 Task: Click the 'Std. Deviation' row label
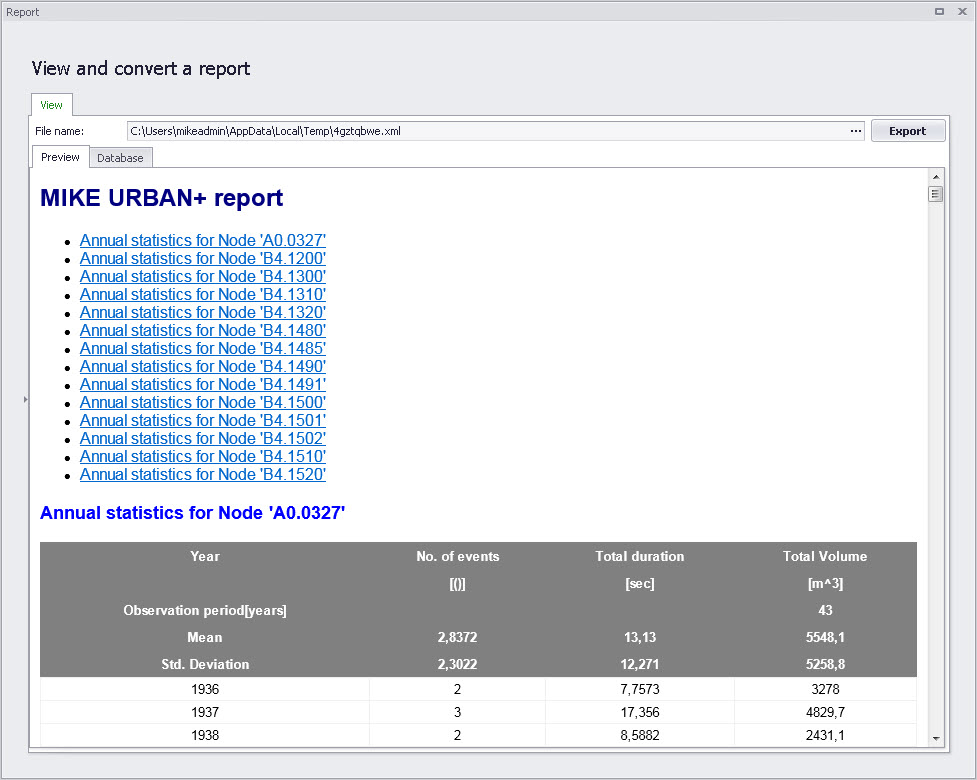point(205,664)
